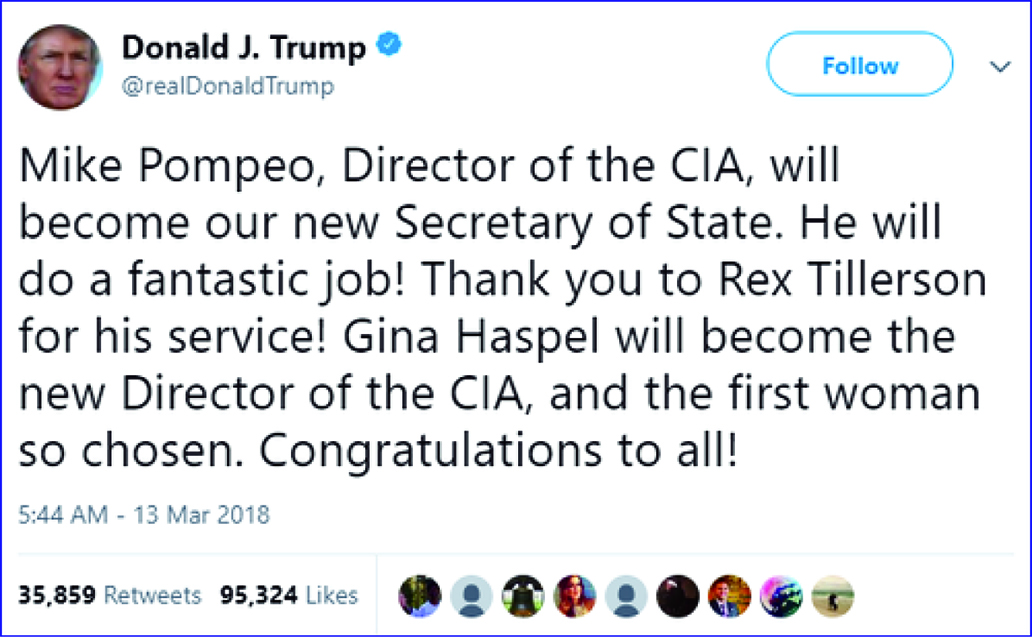Click the dark purple-green avatar before Likes faces

coord(420,597)
